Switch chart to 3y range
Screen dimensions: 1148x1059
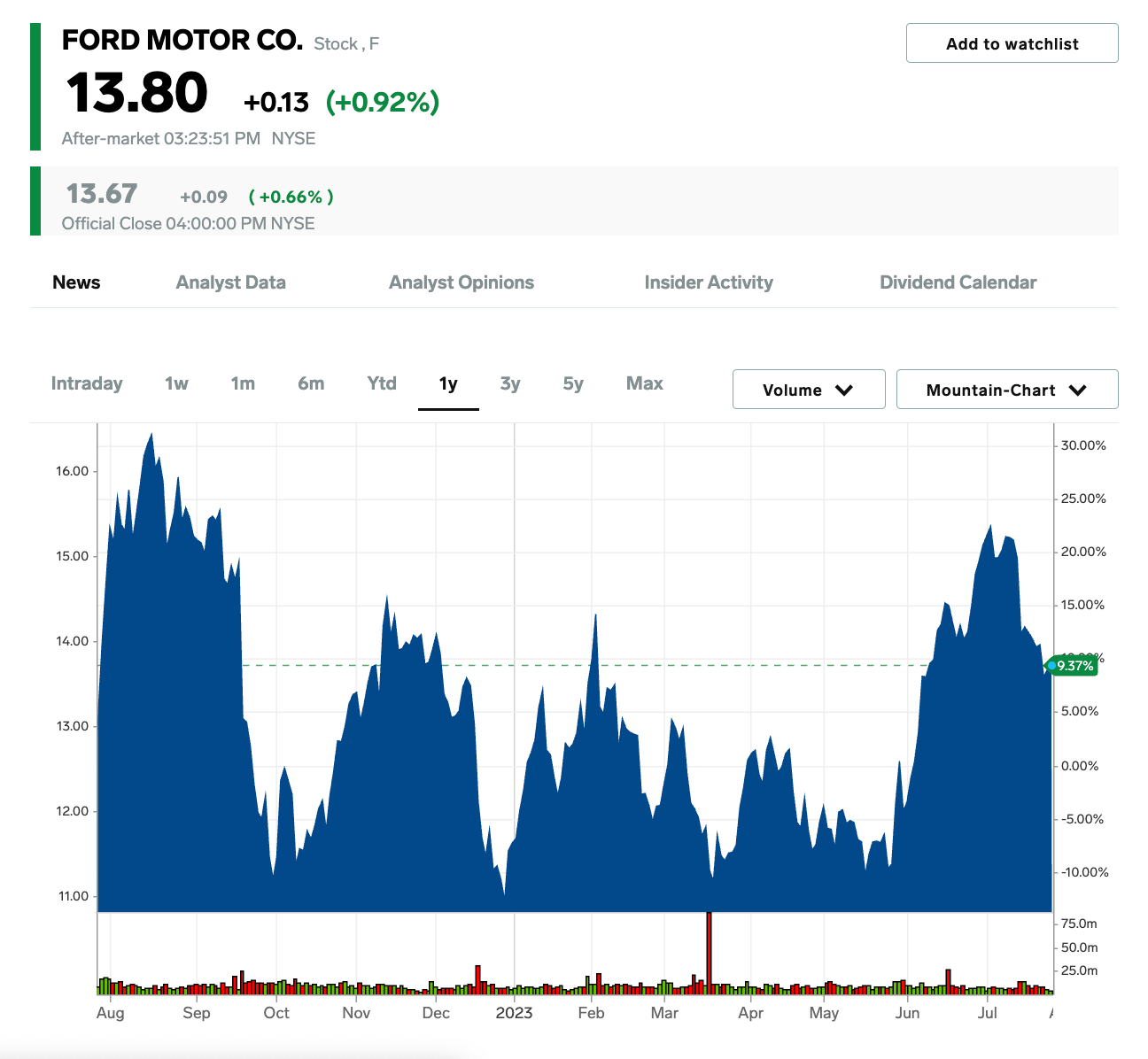pyautogui.click(x=510, y=383)
